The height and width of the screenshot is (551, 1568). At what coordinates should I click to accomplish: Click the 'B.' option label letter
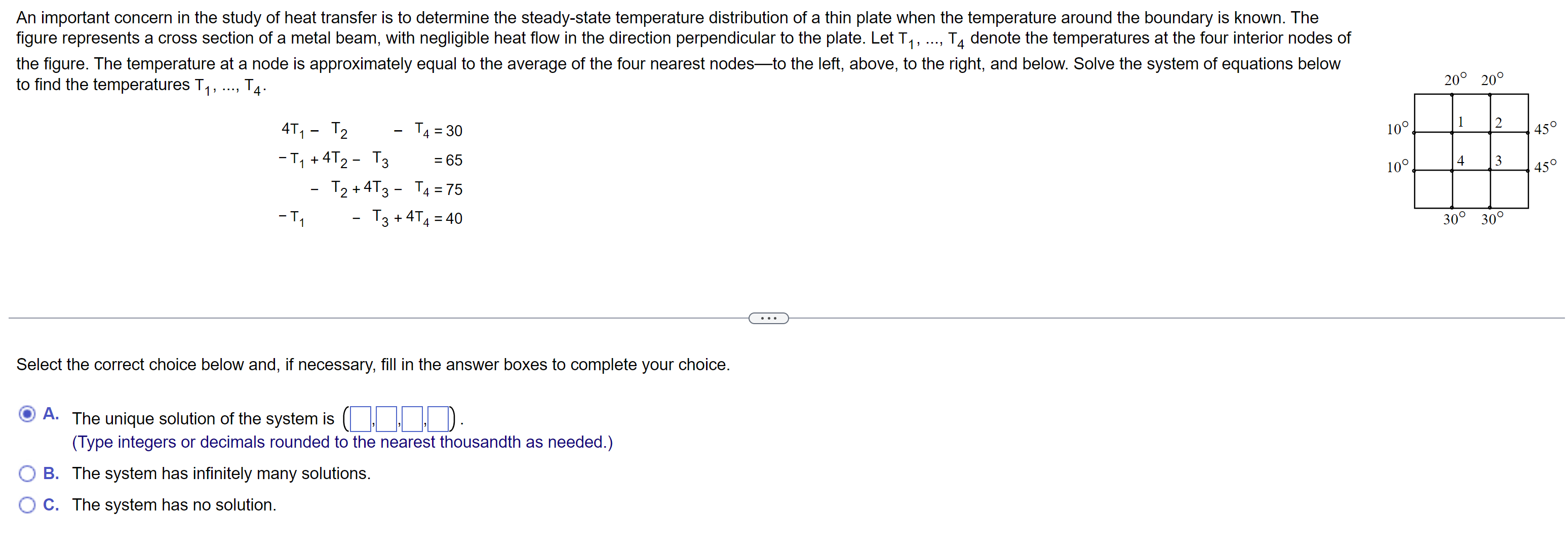(x=50, y=473)
